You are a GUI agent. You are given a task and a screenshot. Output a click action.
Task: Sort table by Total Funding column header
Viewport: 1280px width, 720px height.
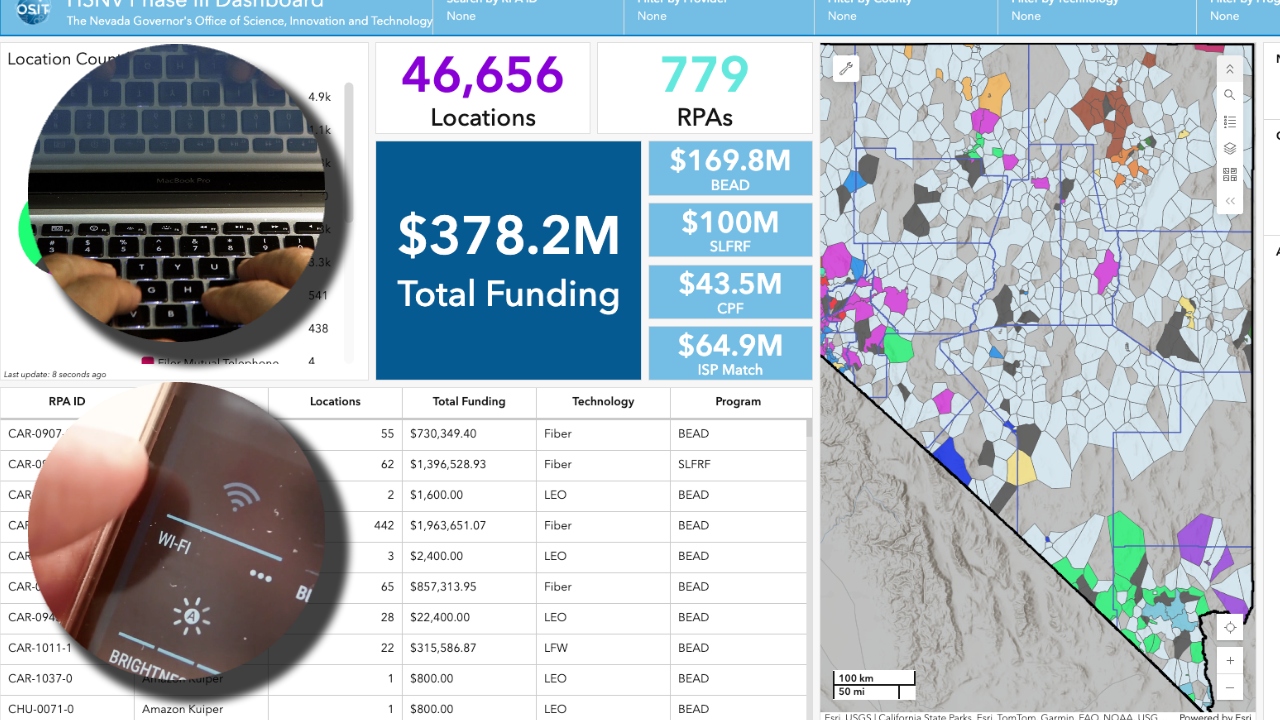point(469,401)
